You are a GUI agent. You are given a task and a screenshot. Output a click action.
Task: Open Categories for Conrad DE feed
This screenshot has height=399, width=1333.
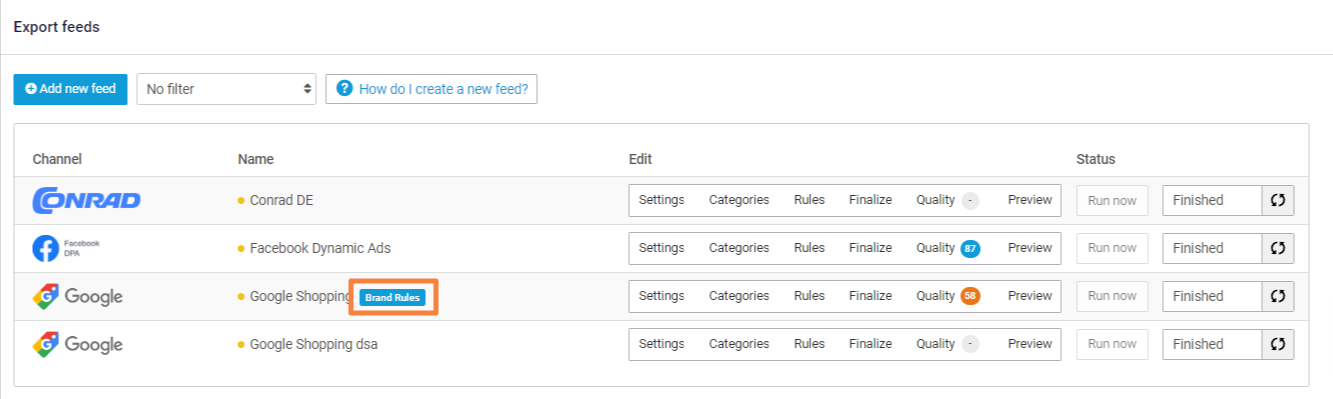739,200
